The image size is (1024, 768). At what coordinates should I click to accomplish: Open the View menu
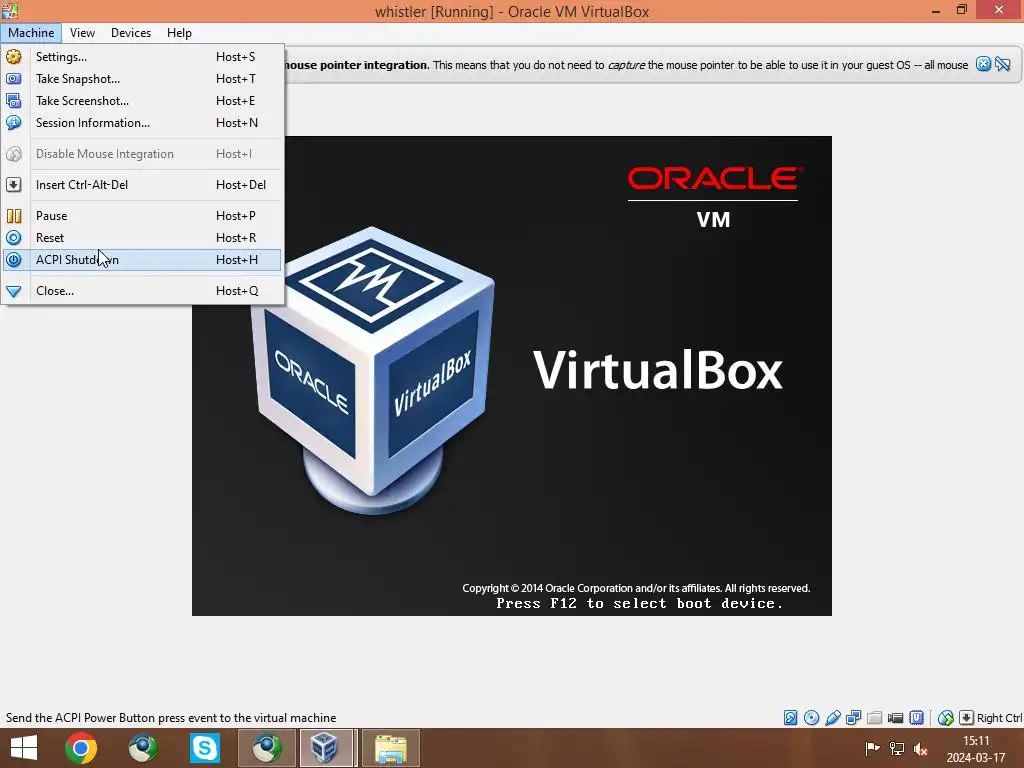click(82, 33)
